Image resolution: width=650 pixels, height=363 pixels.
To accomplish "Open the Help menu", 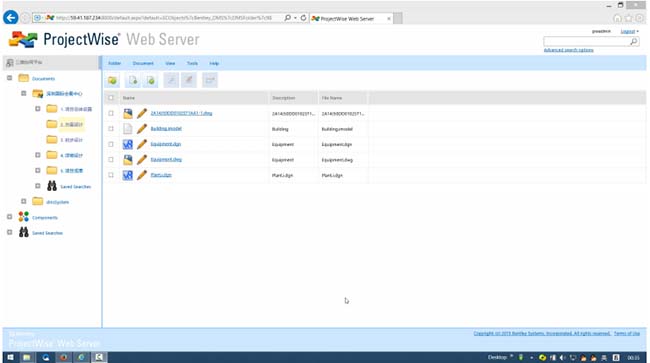I will 214,63.
